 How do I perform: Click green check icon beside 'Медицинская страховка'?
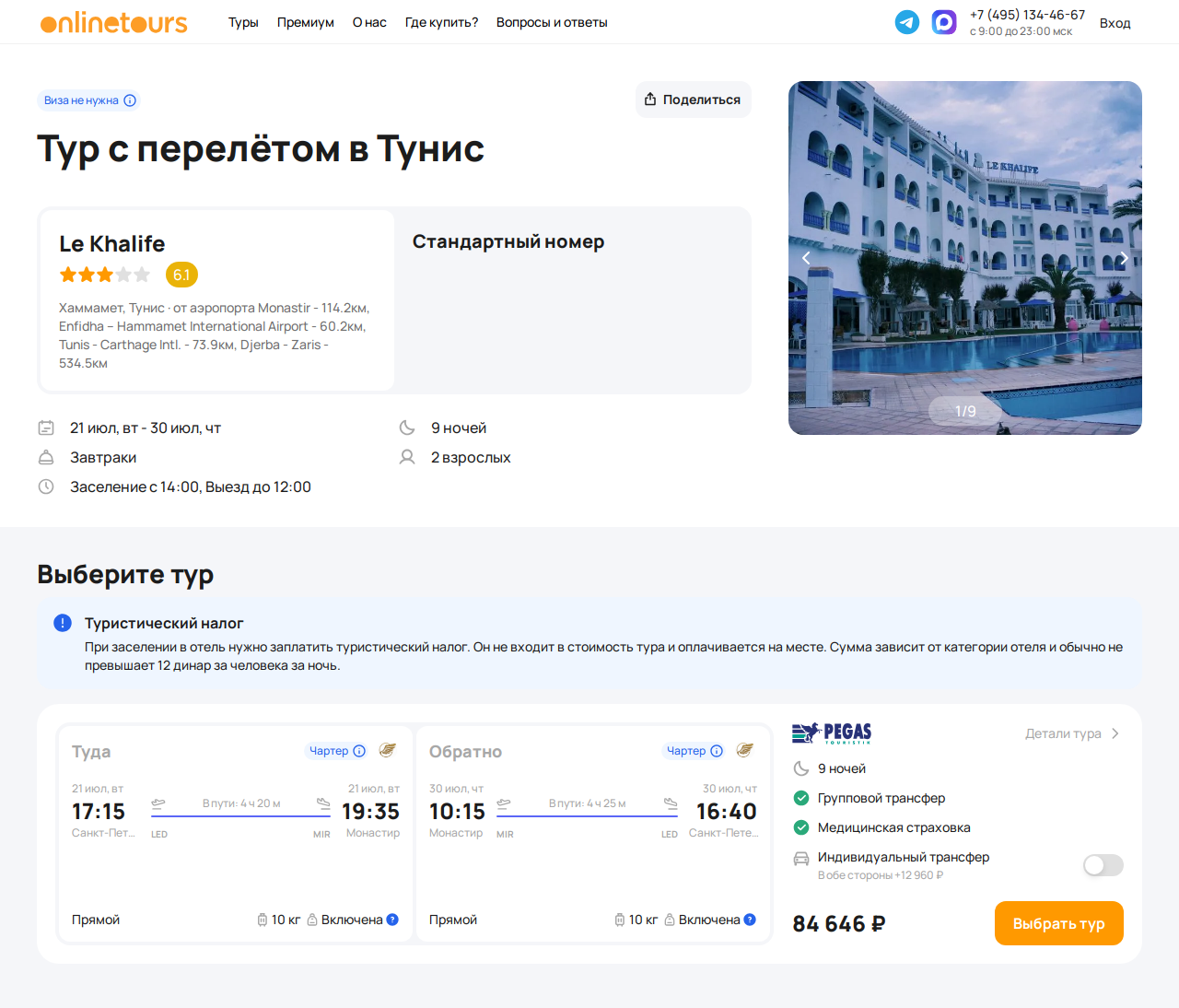click(801, 827)
